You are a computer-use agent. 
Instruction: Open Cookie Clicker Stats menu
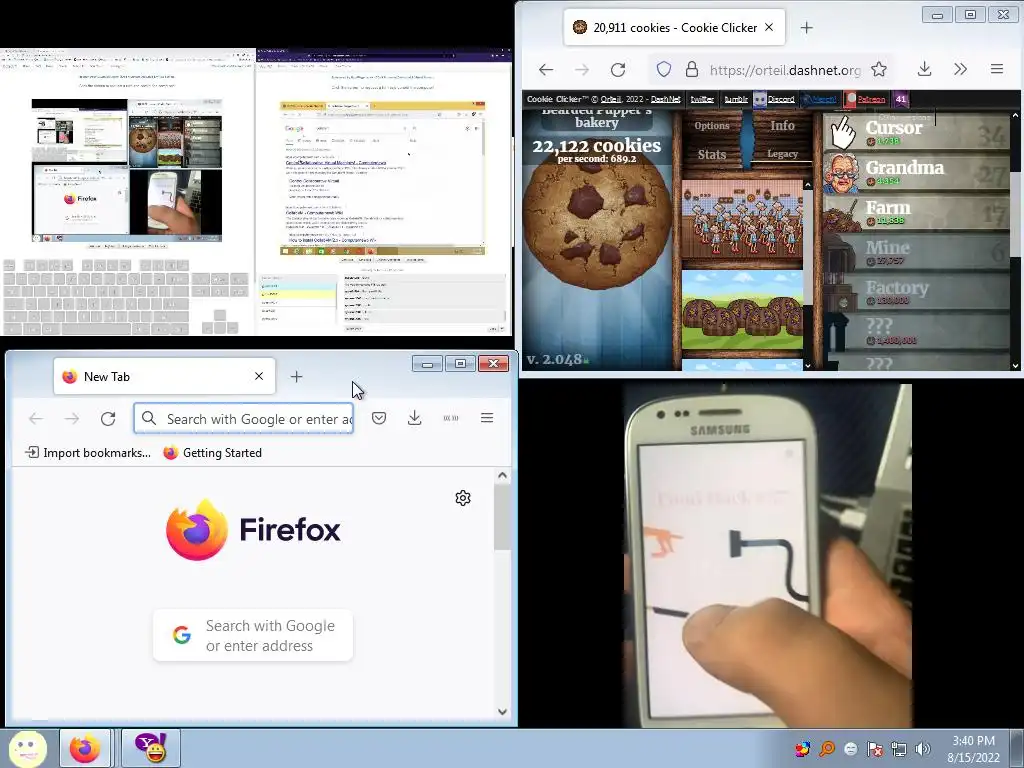[712, 155]
